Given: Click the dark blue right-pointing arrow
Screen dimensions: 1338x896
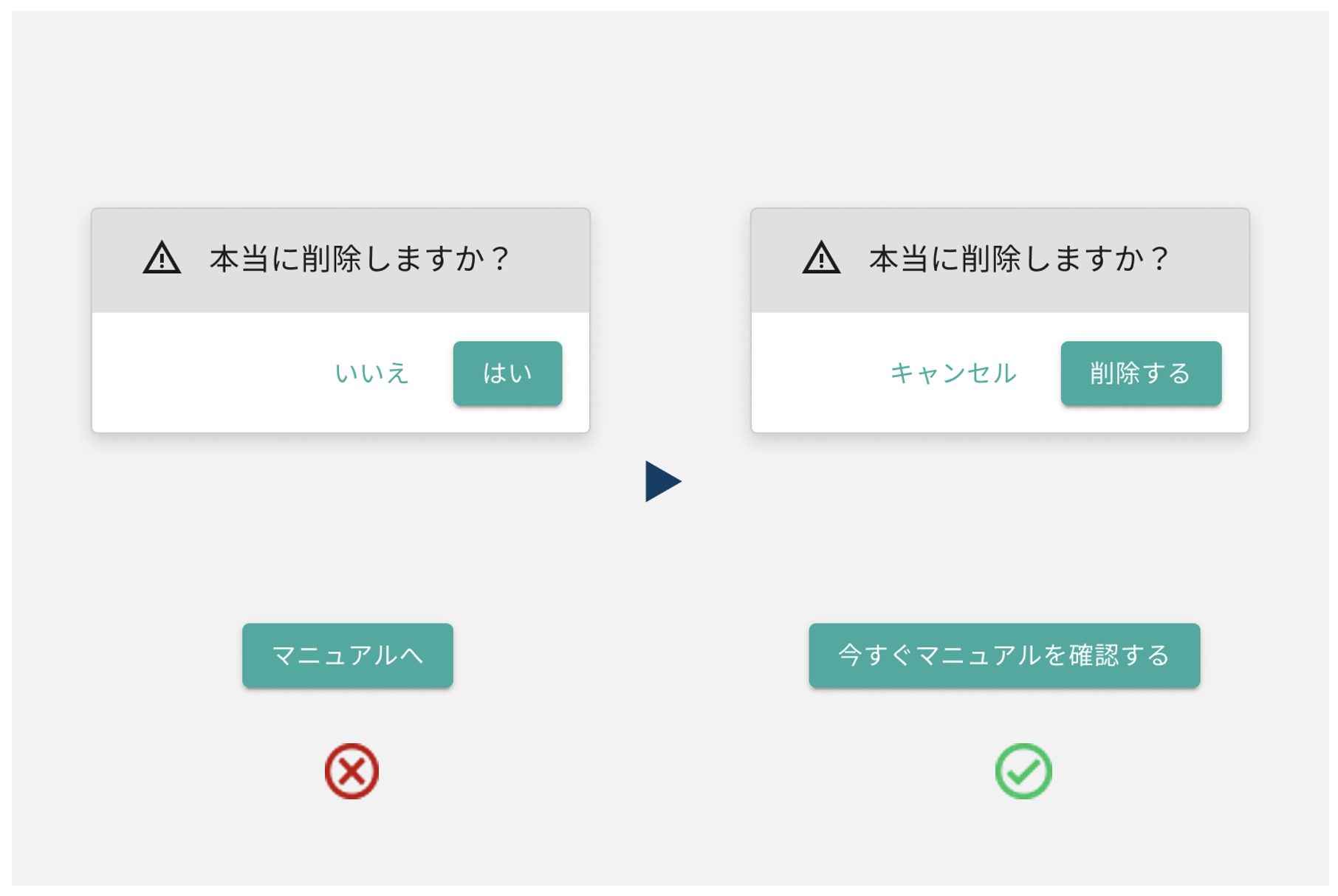Looking at the screenshot, I should (x=662, y=481).
